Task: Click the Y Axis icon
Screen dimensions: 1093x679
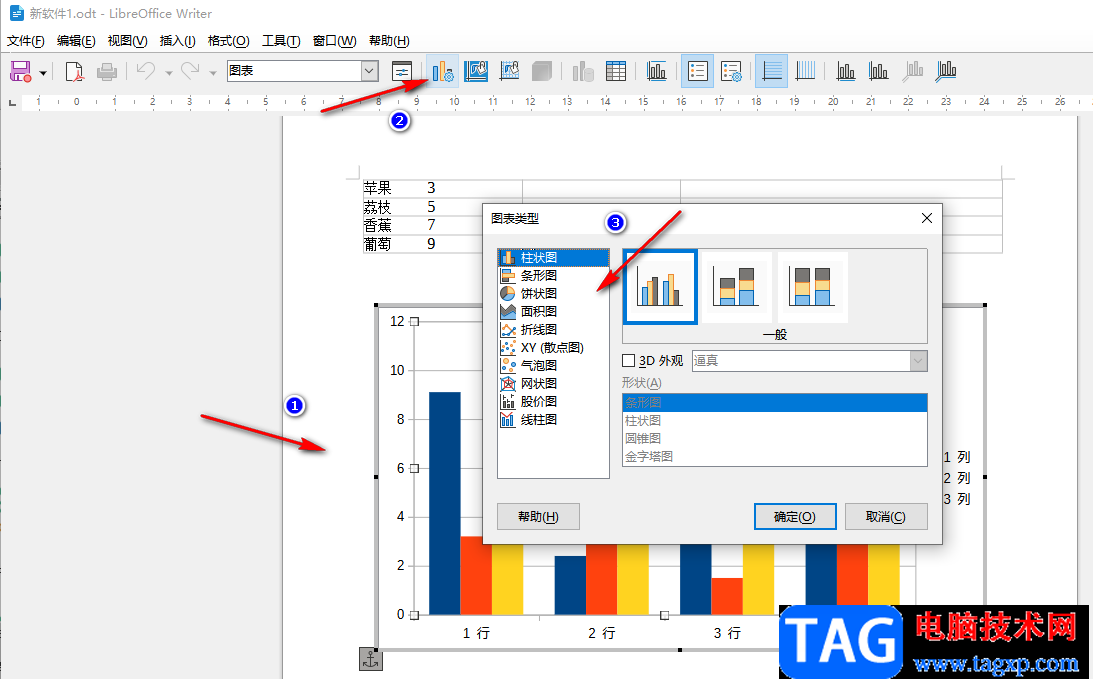Action: click(x=878, y=71)
